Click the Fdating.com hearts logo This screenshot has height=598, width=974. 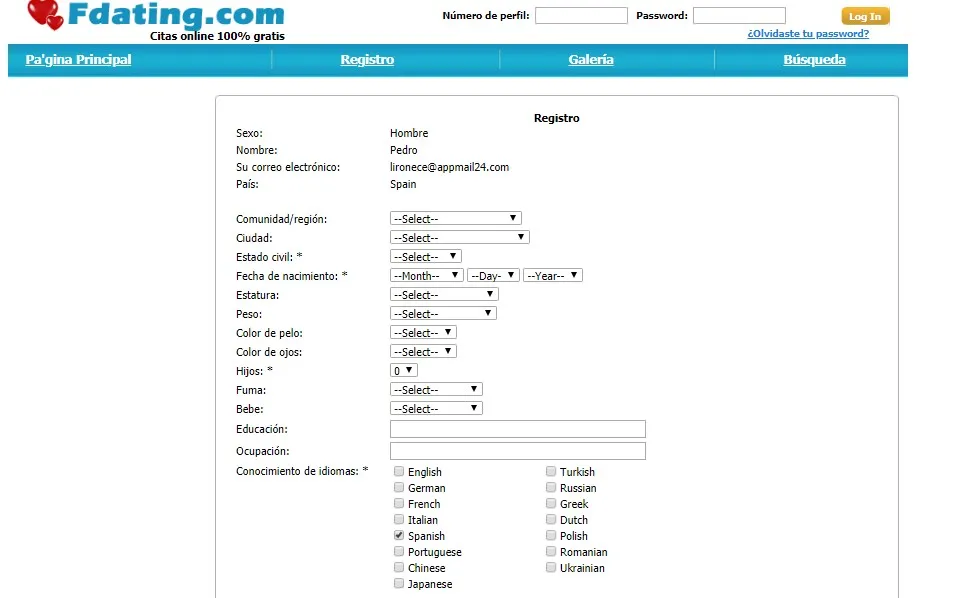click(46, 15)
